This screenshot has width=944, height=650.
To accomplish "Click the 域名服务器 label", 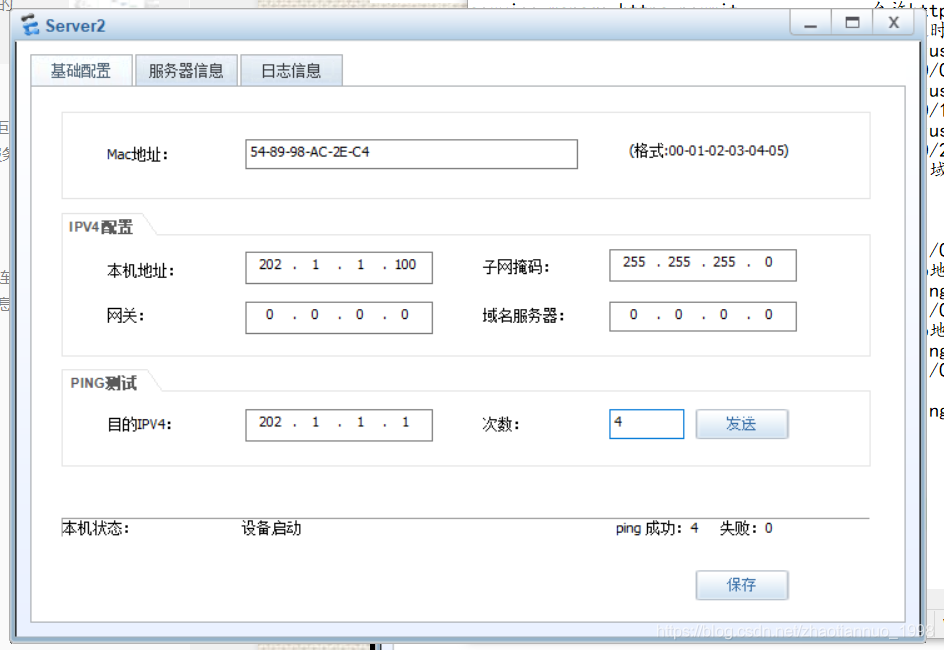I will 523,315.
